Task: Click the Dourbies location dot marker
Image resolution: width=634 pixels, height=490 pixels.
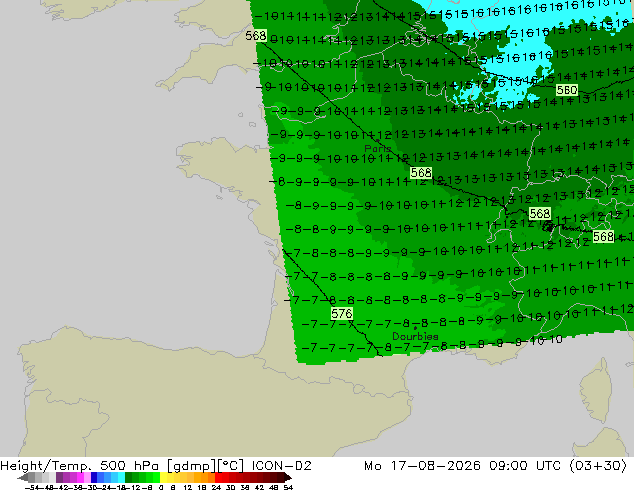Action: 415,328
